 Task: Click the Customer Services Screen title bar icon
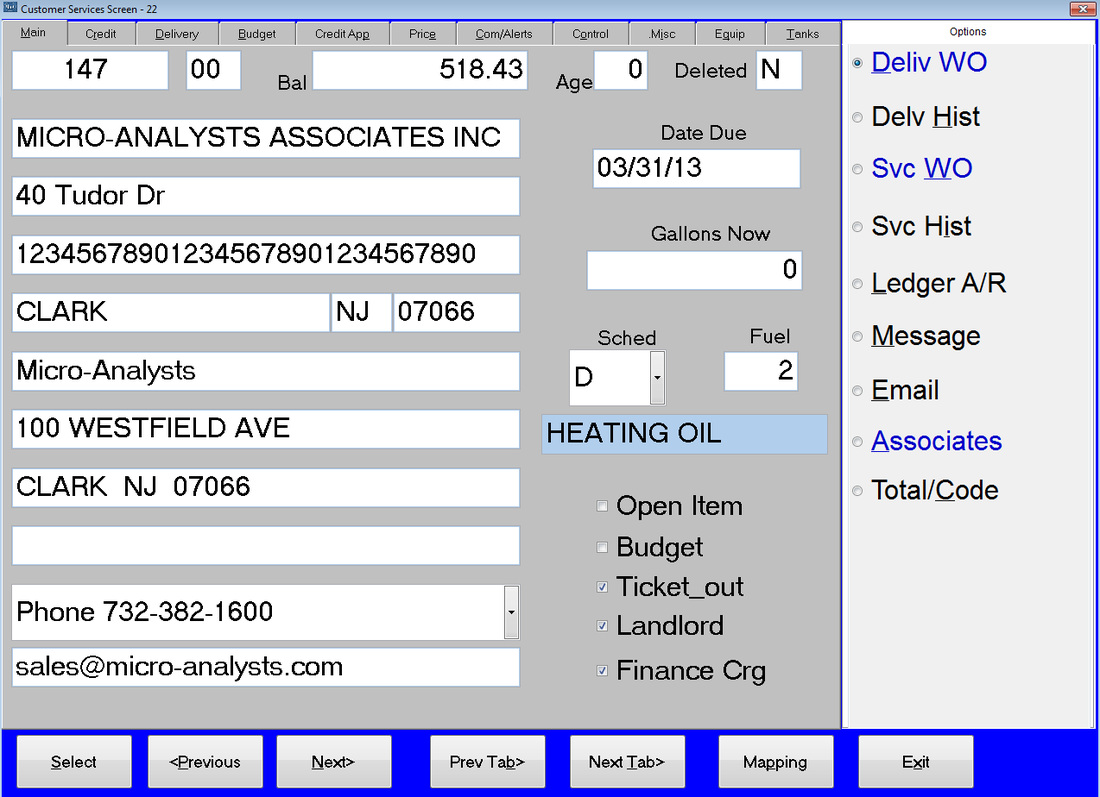[10, 8]
